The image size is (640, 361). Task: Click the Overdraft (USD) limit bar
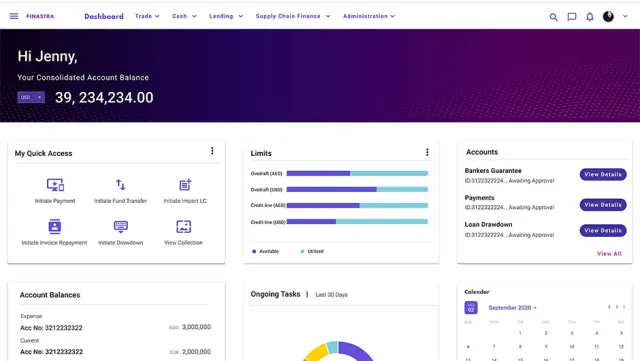pos(357,189)
